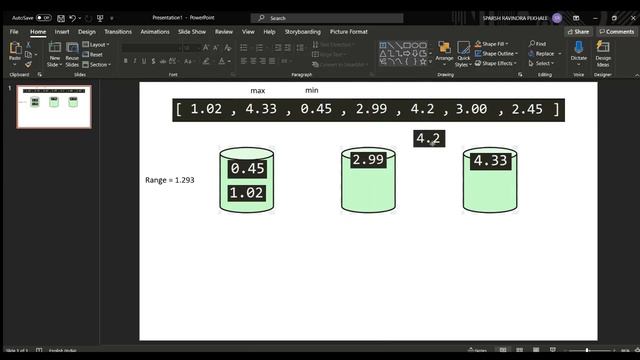Open the Animations tab

click(x=155, y=31)
